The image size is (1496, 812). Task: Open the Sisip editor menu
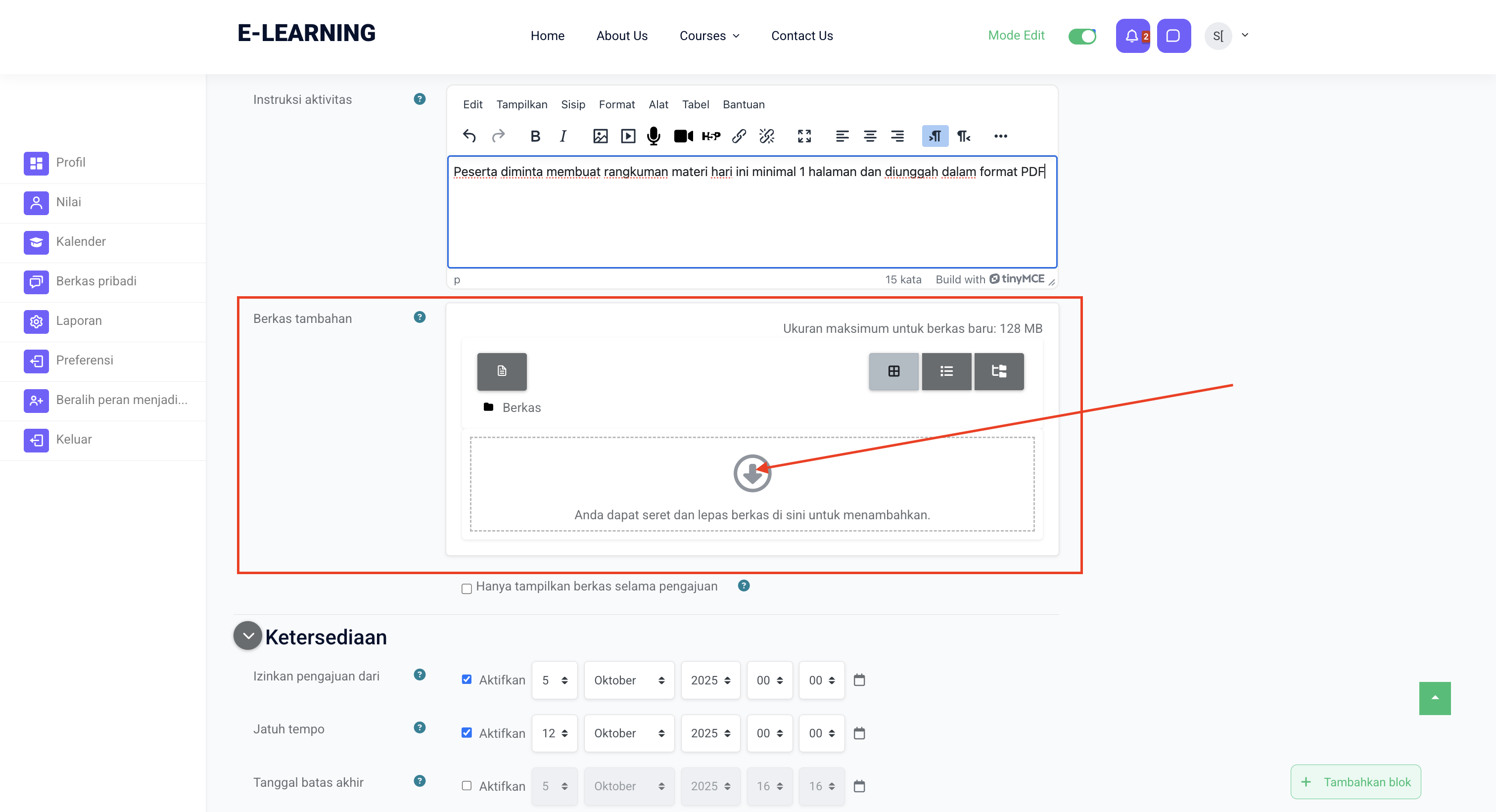[572, 104]
